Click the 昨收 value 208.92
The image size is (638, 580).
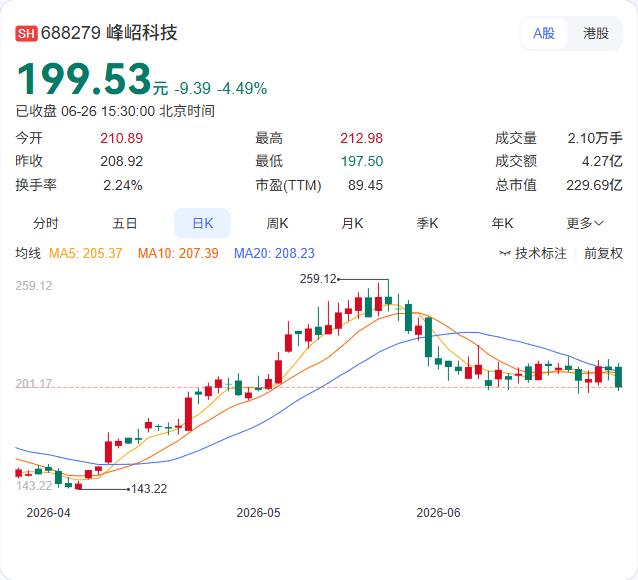click(122, 161)
